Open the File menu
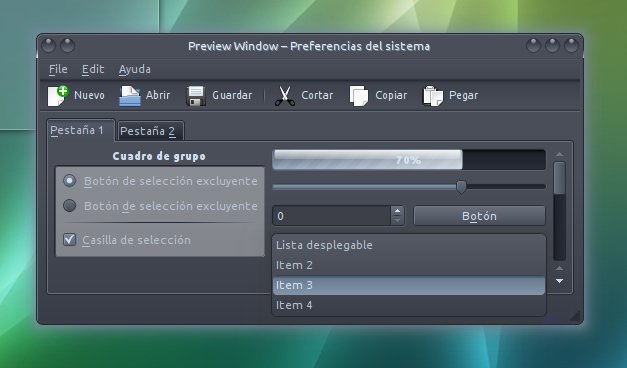Image resolution: width=627 pixels, height=368 pixels. pyautogui.click(x=58, y=69)
